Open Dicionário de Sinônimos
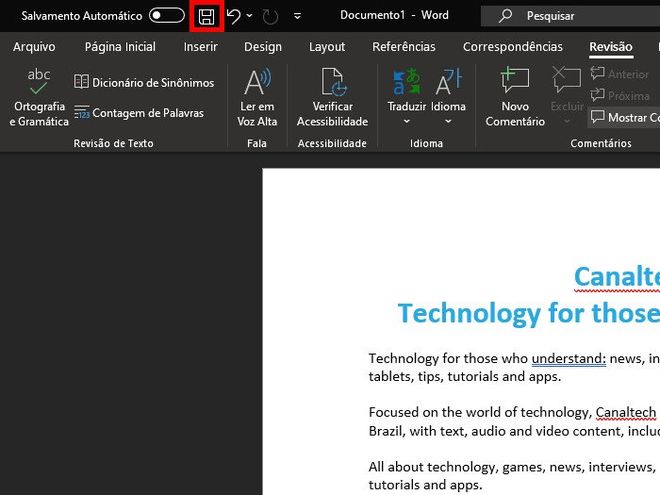 pyautogui.click(x=144, y=82)
